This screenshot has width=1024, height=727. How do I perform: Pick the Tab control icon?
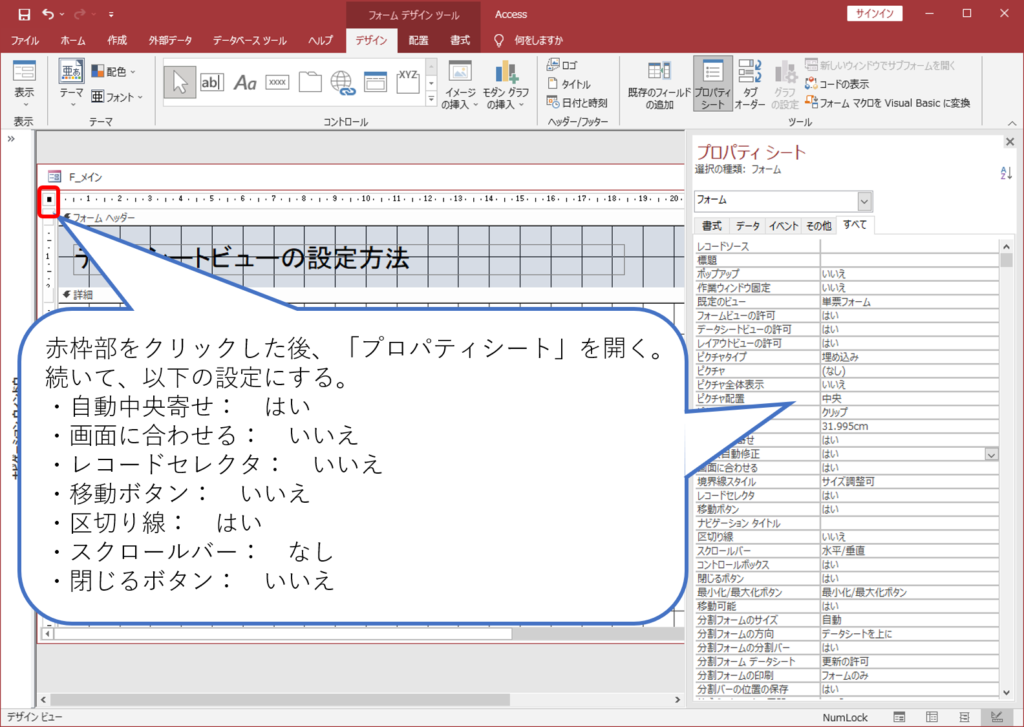310,82
